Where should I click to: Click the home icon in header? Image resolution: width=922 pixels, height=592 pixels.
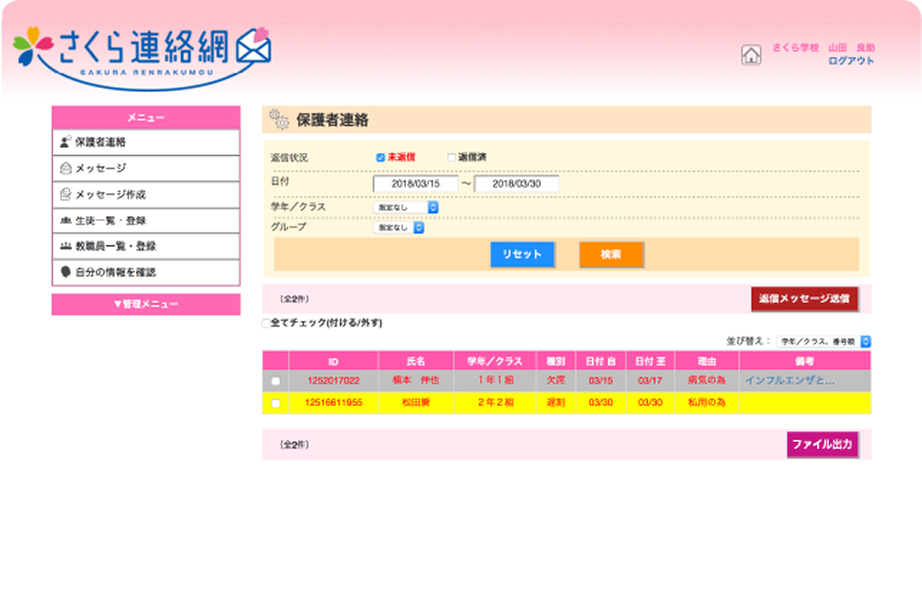click(751, 55)
